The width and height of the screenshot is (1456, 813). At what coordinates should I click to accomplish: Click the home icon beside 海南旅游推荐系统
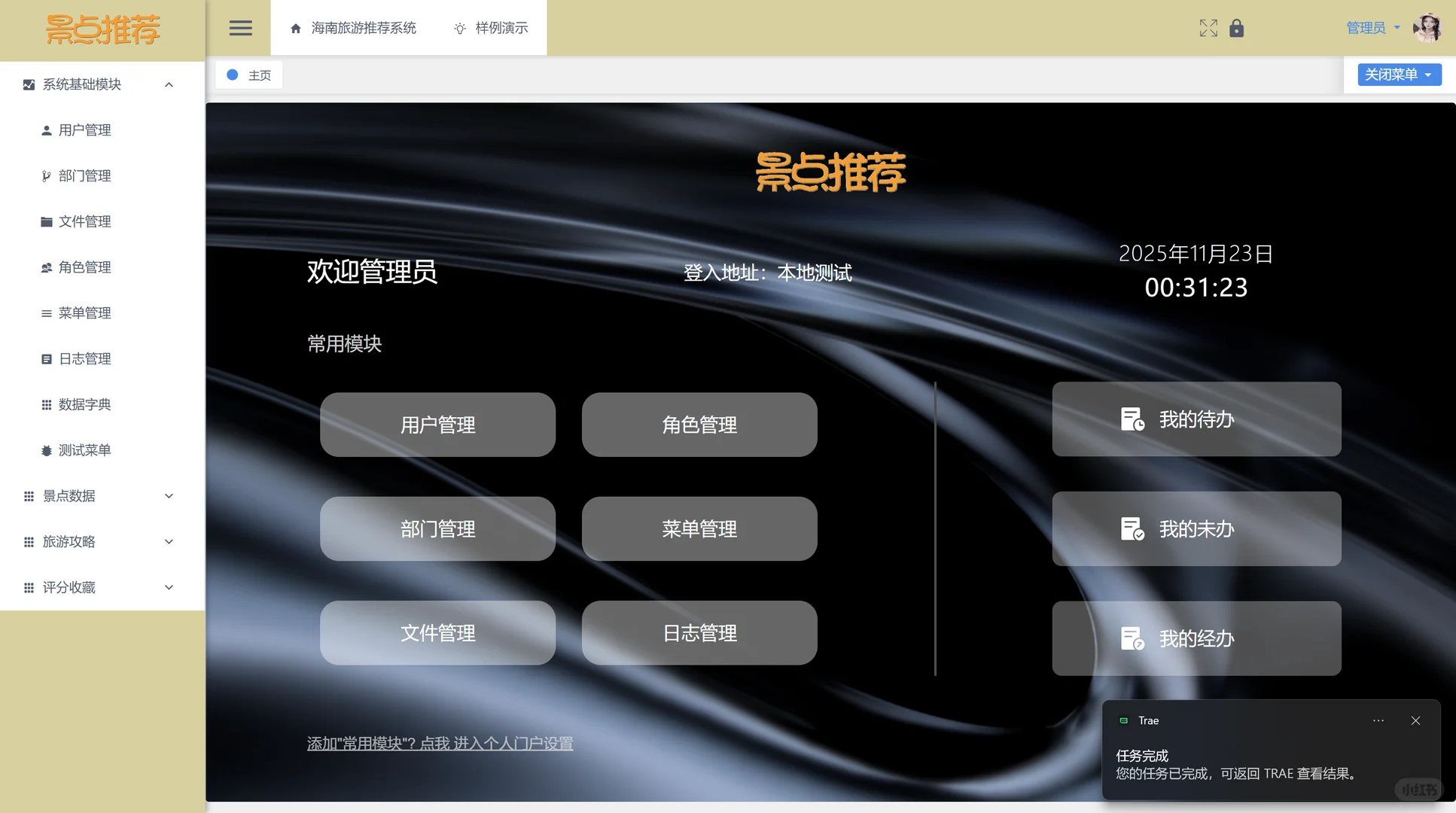[295, 28]
